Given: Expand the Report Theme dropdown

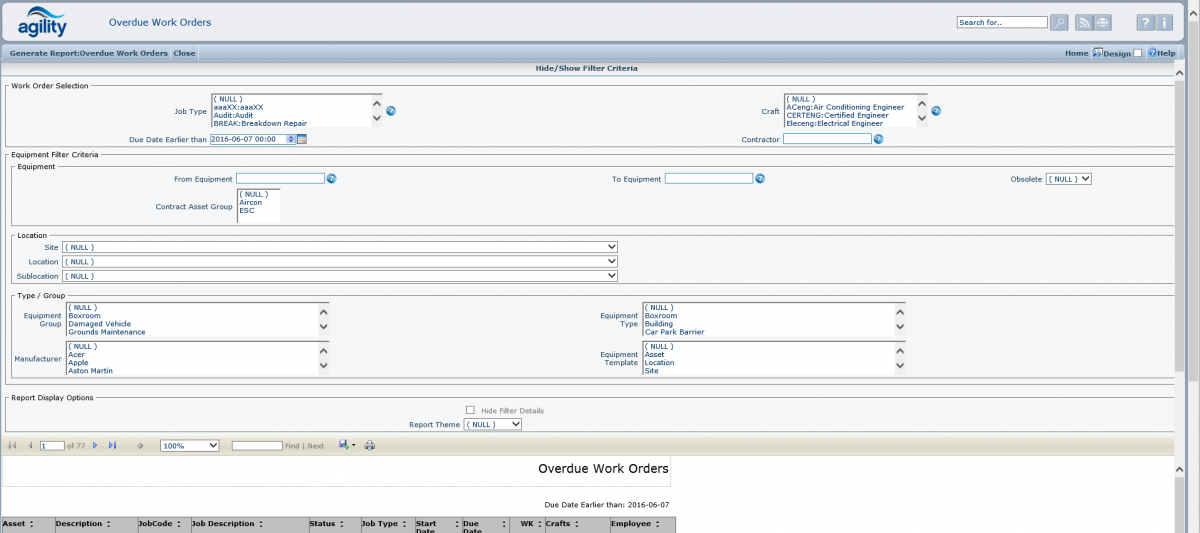Looking at the screenshot, I should click(x=493, y=424).
